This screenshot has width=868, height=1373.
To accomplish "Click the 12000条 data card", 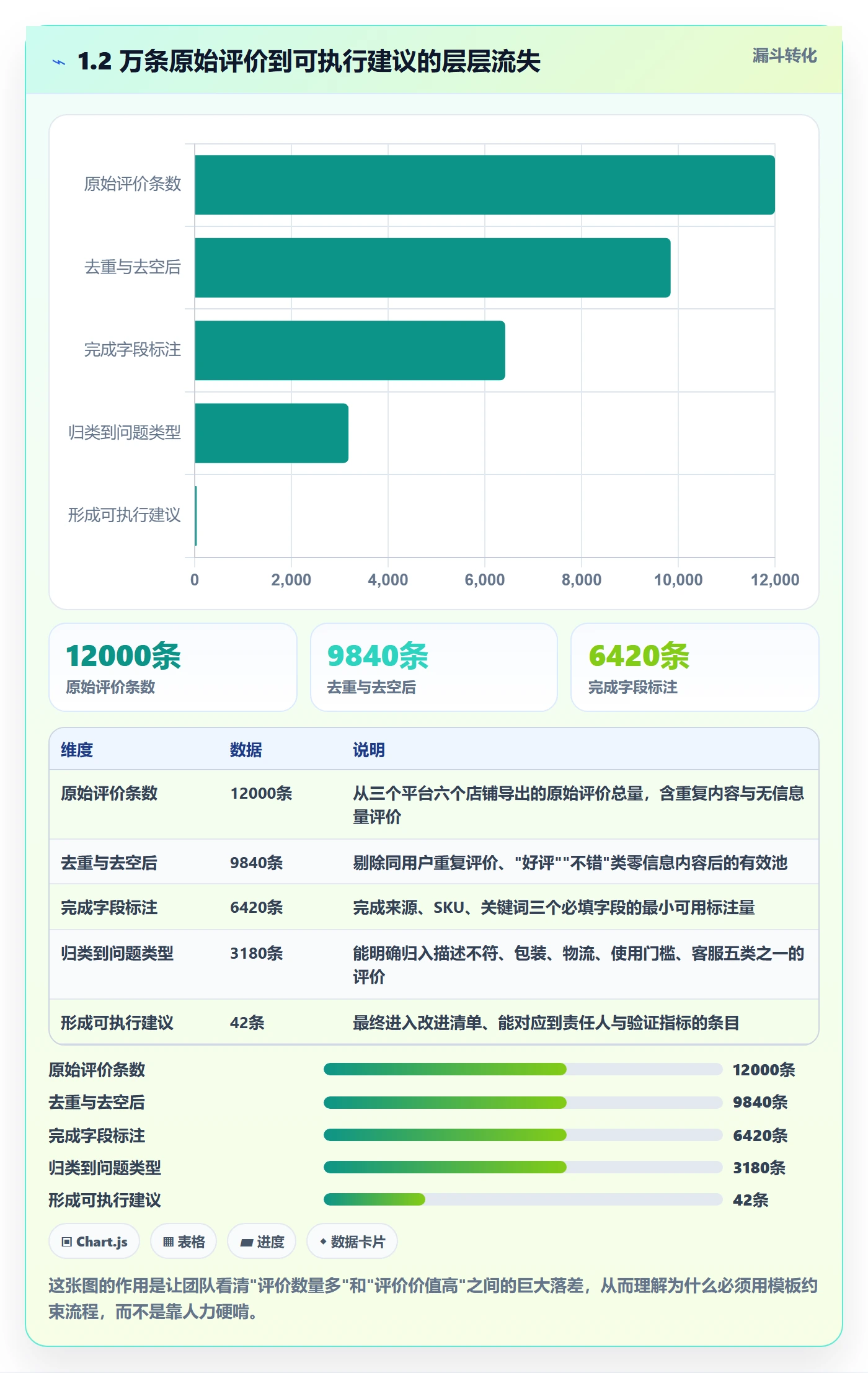I will coord(173,667).
